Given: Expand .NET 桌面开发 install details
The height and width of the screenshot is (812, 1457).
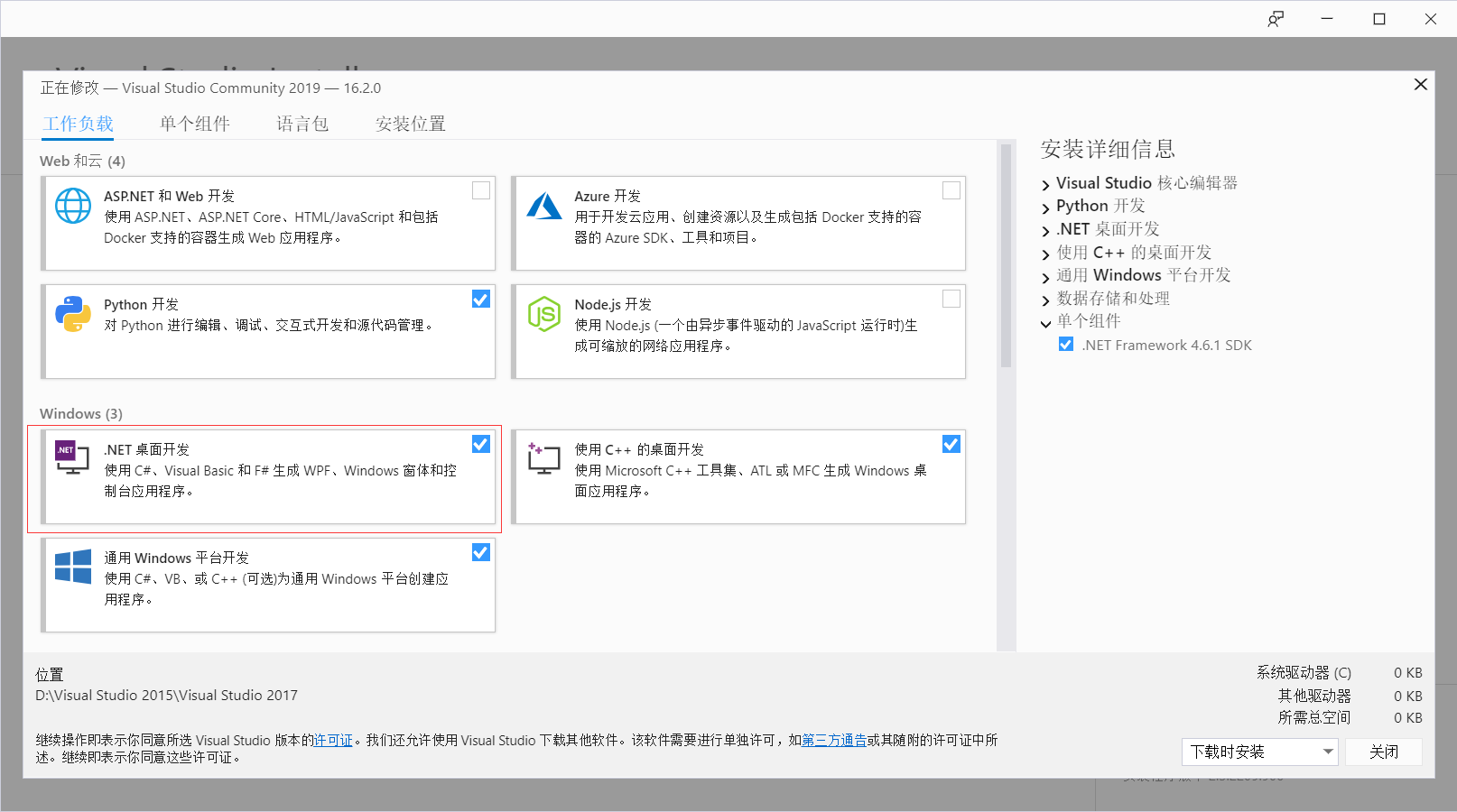Looking at the screenshot, I should pos(1046,230).
